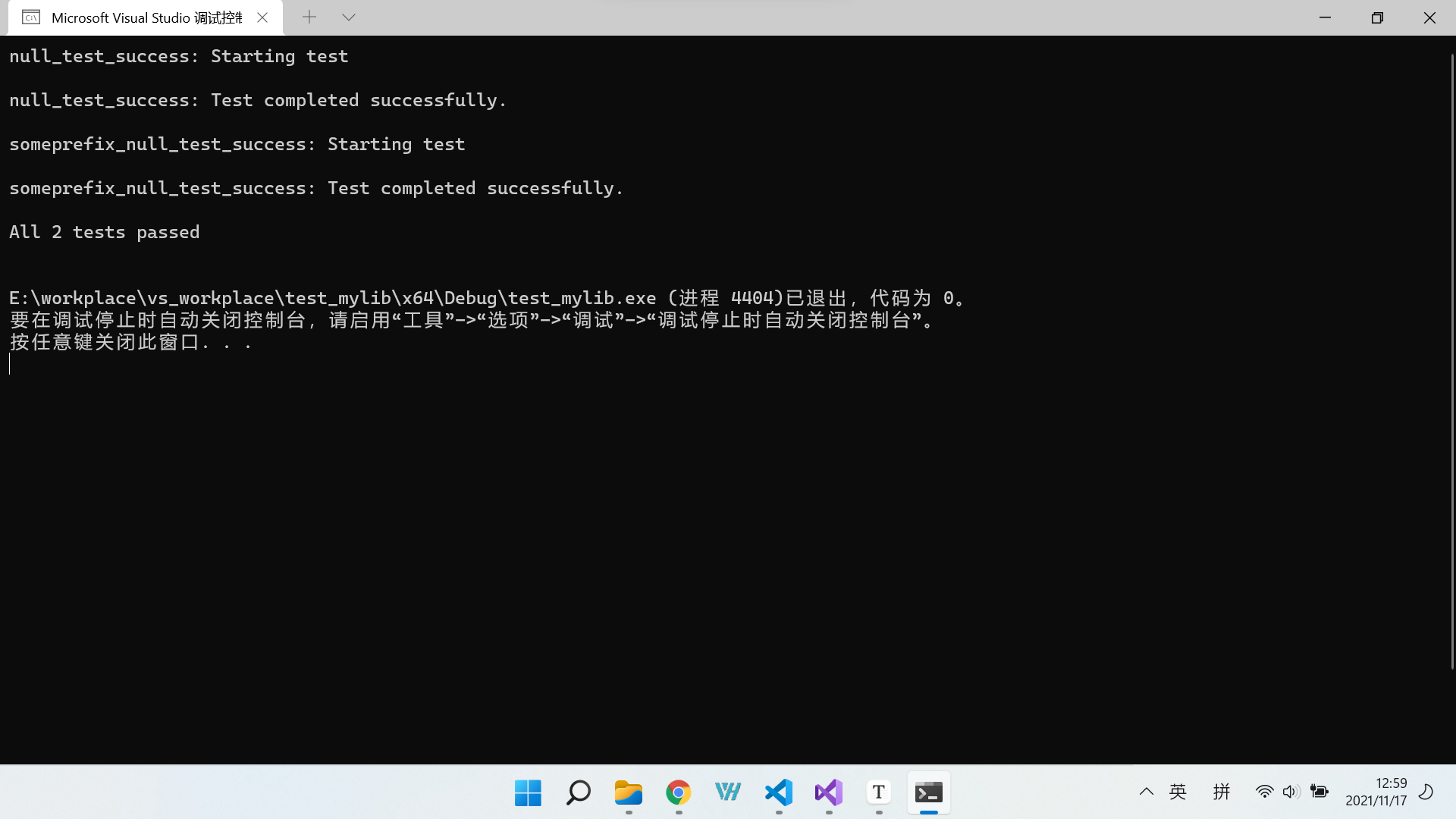Toggle the 英 input language indicator
Image resolution: width=1456 pixels, height=819 pixels.
pos(1178,792)
